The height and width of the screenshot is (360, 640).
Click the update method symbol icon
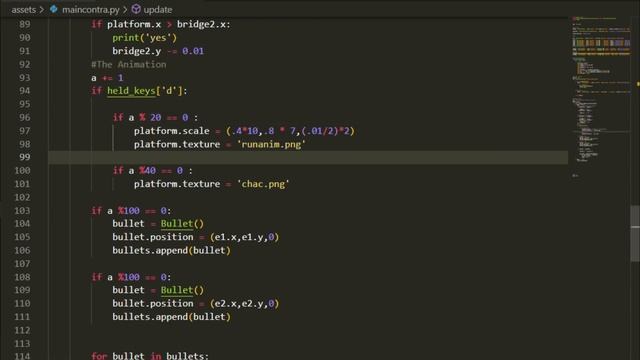(136, 9)
